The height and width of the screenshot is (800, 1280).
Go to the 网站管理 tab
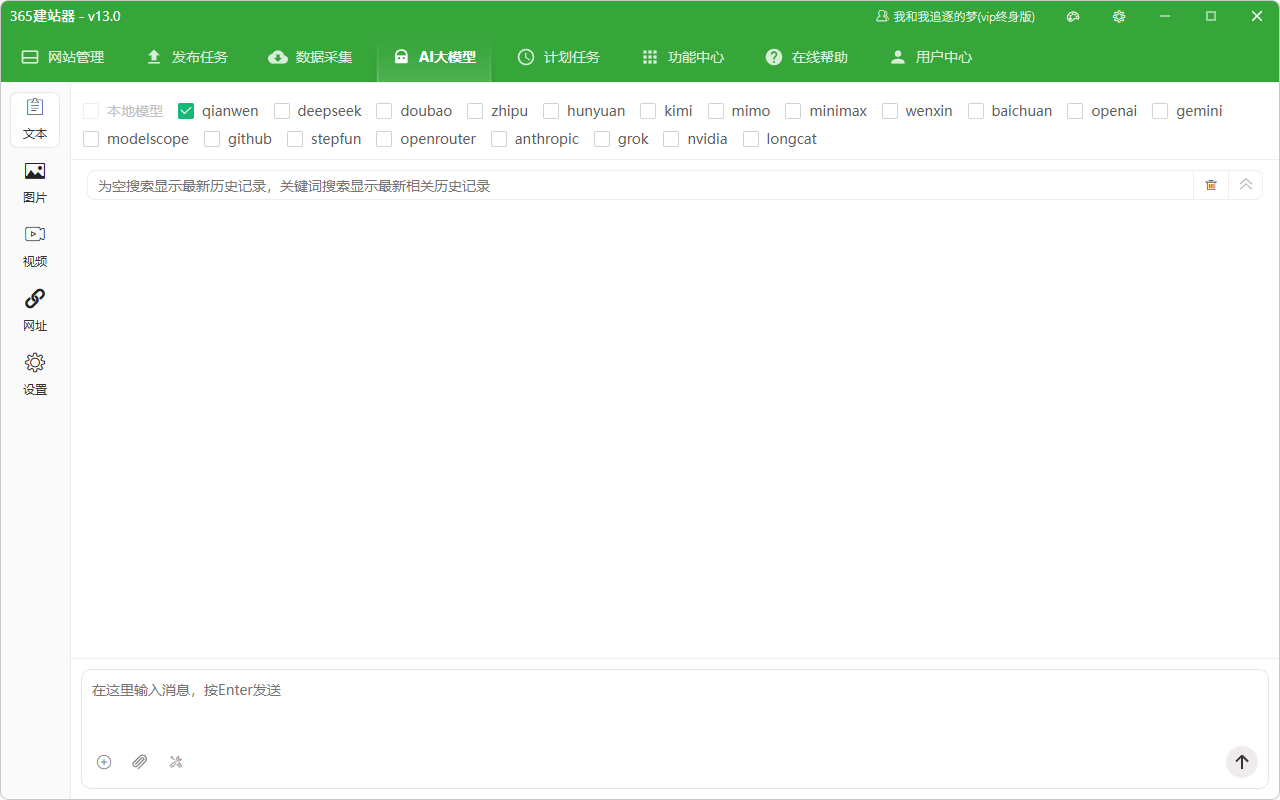[63, 57]
